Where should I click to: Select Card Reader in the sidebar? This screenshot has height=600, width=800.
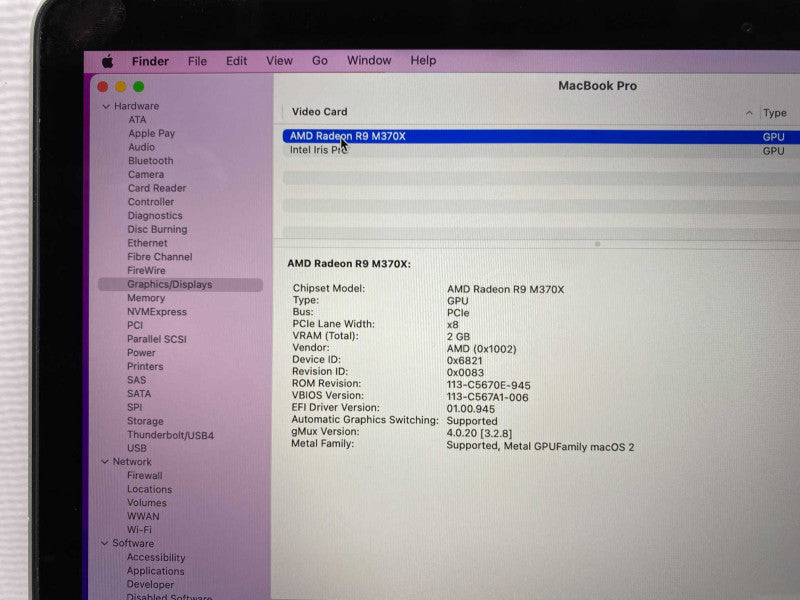click(x=157, y=188)
